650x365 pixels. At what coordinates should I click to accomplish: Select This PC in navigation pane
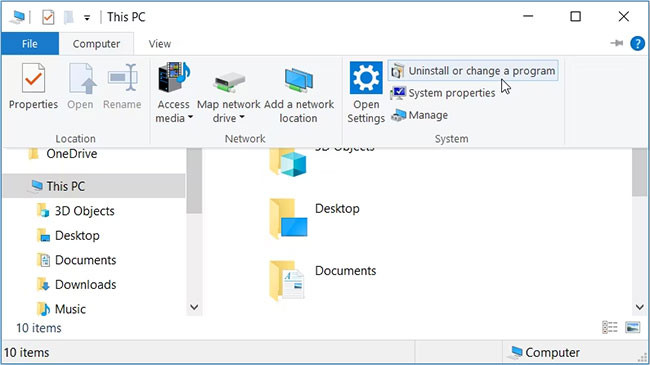(x=94, y=186)
